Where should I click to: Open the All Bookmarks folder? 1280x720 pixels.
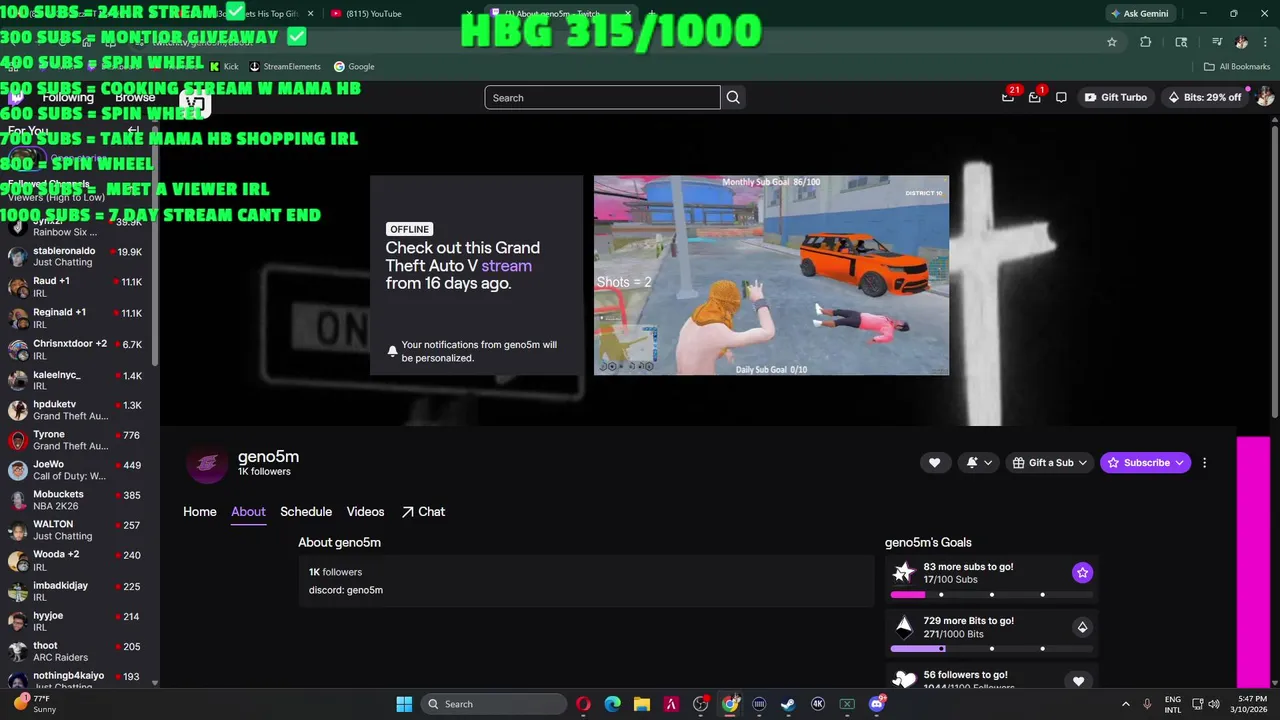click(x=1237, y=67)
